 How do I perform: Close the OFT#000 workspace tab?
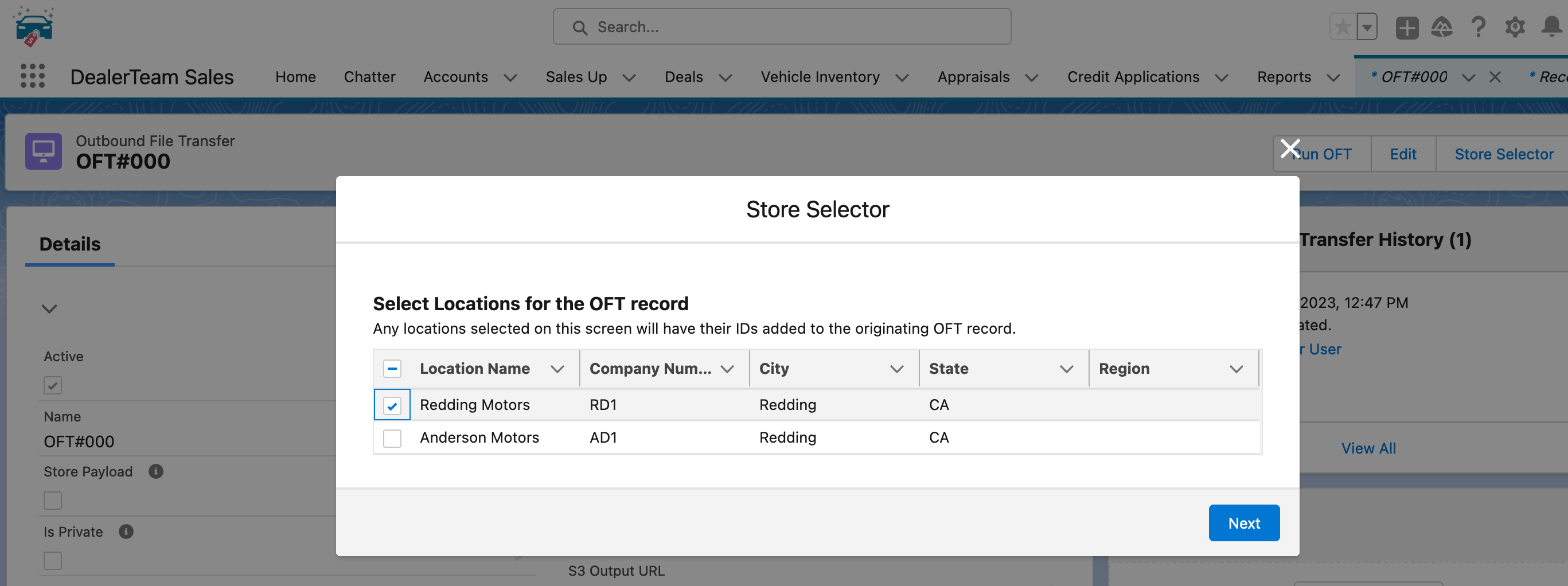coord(1495,77)
